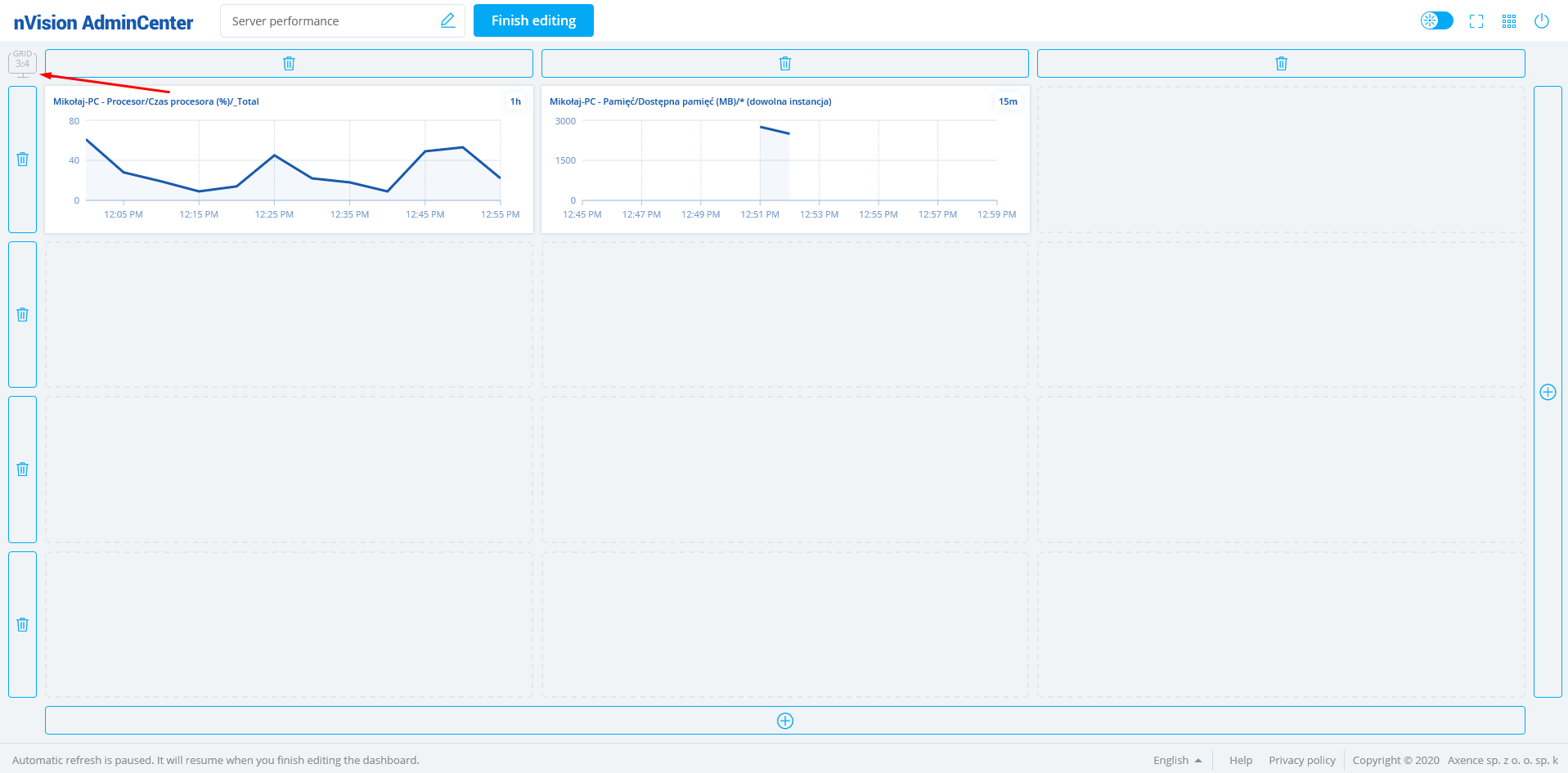1568x773 pixels.
Task: Open the GRID 3:4 layout selector
Action: [x=23, y=62]
